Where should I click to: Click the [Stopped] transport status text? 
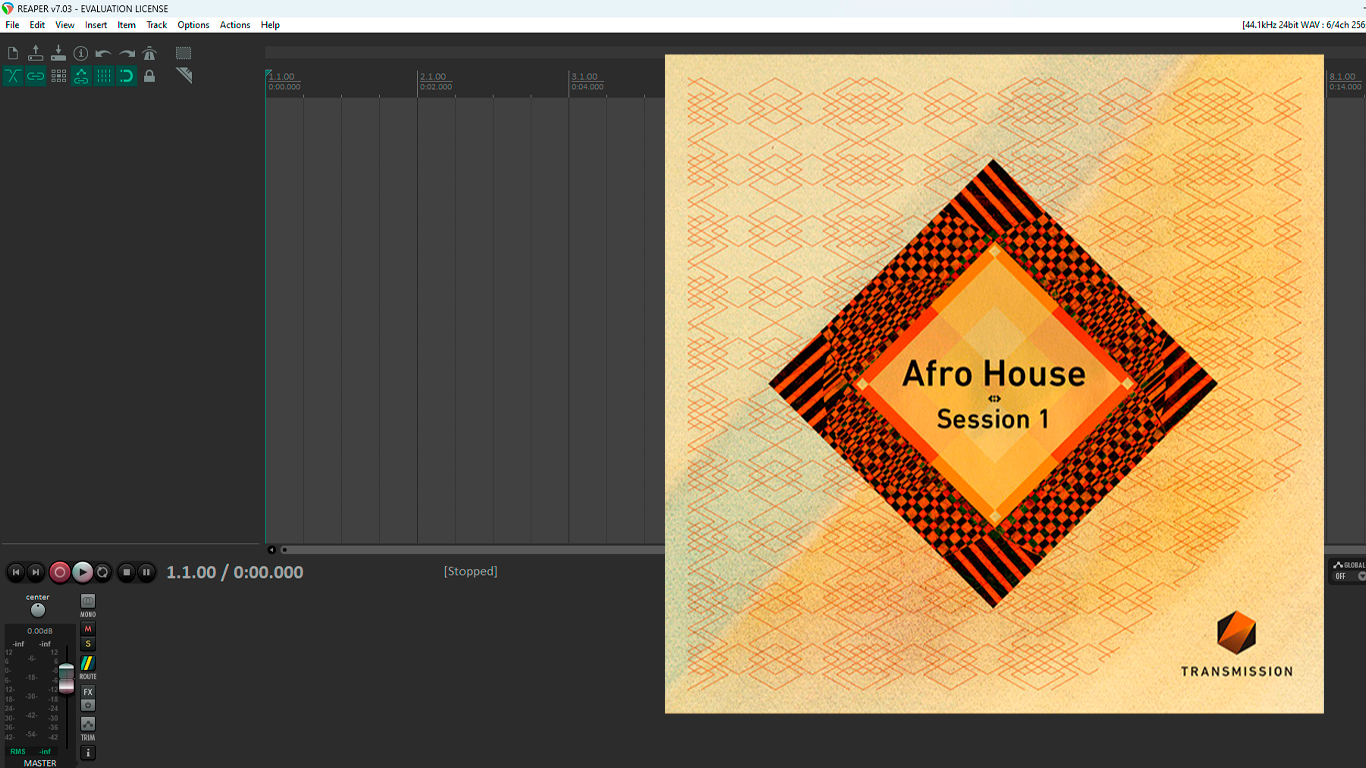click(471, 571)
